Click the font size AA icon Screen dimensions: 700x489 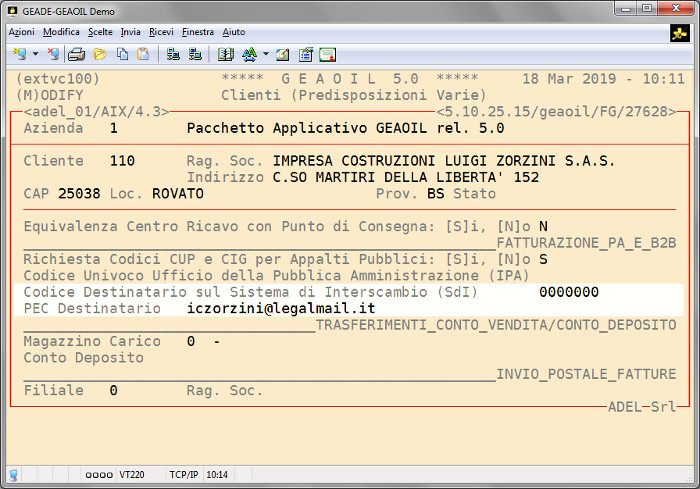pos(250,54)
